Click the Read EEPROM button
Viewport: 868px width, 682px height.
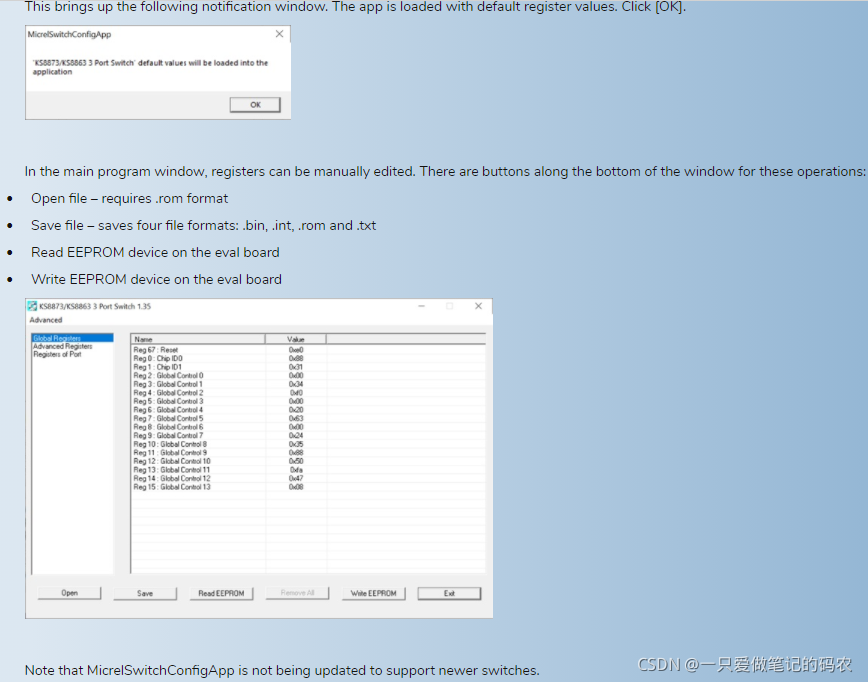tap(221, 593)
